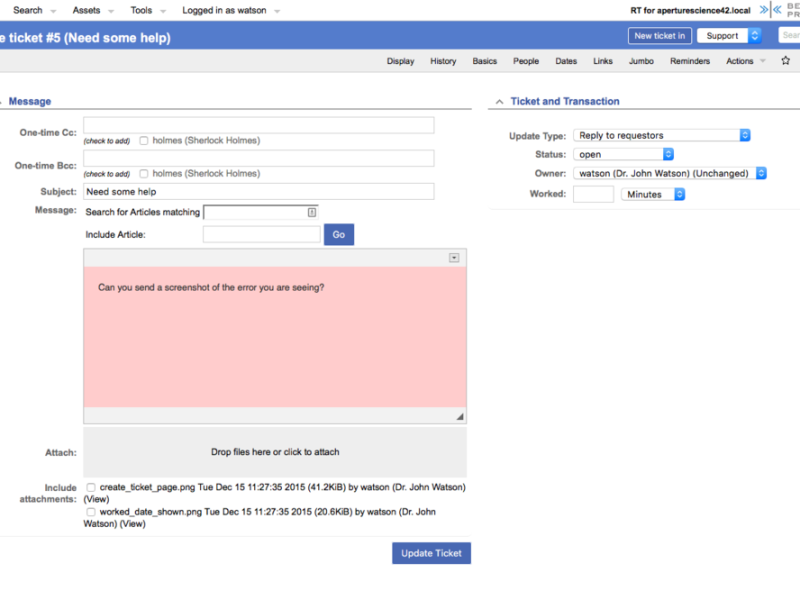This screenshot has height=600, width=800.
Task: Tick the worked_date_shown.png attachment checkbox
Action: tap(91, 512)
